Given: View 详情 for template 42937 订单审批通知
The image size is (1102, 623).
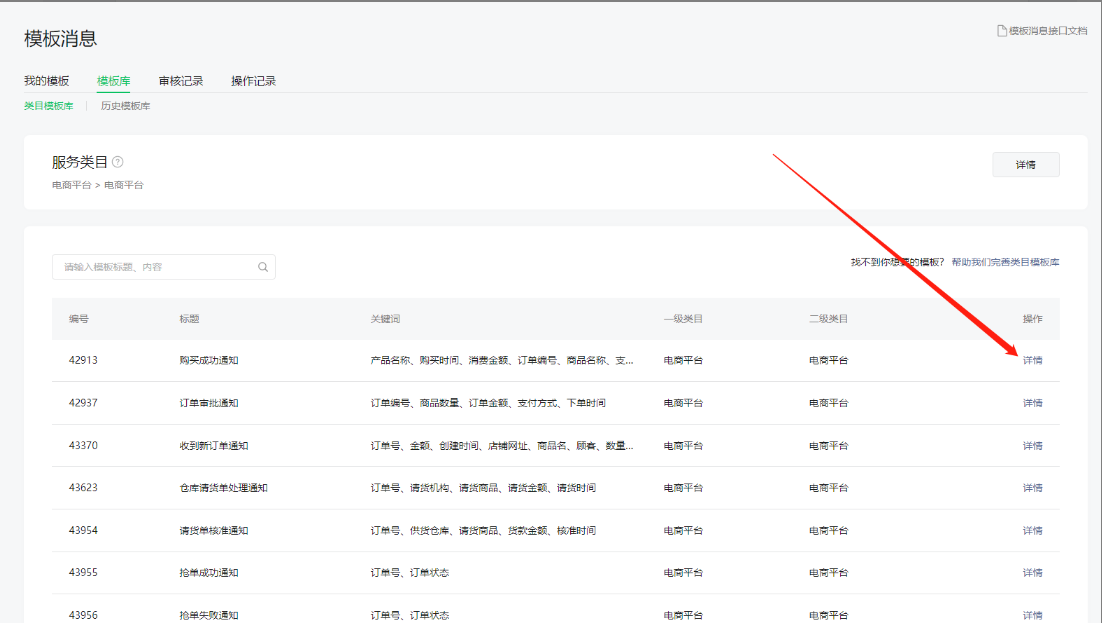Looking at the screenshot, I should pyautogui.click(x=1032, y=403).
